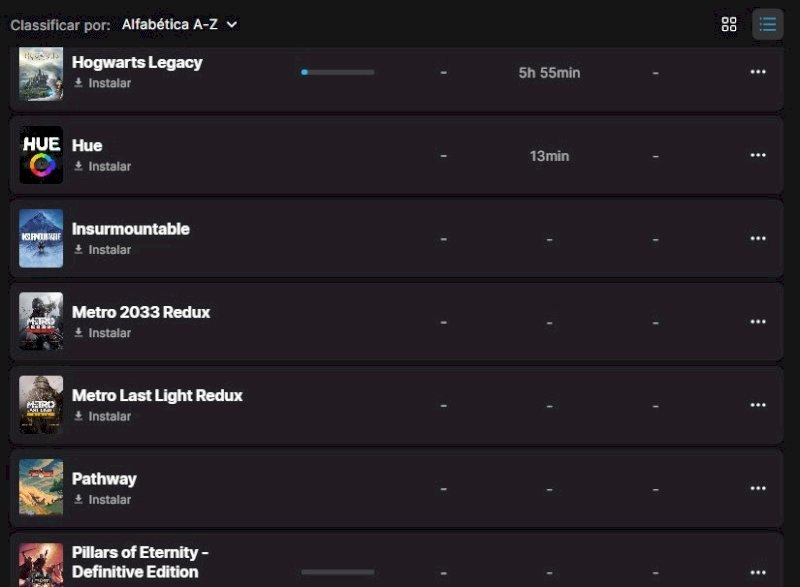Open more options for Pathway
The height and width of the screenshot is (587, 800).
click(758, 488)
